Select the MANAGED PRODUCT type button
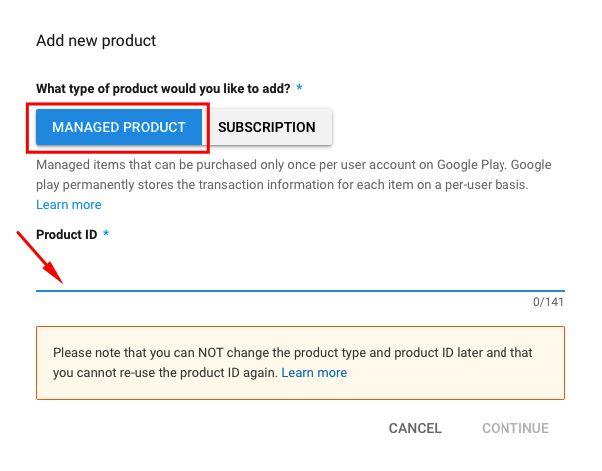602x471 pixels. (x=119, y=127)
